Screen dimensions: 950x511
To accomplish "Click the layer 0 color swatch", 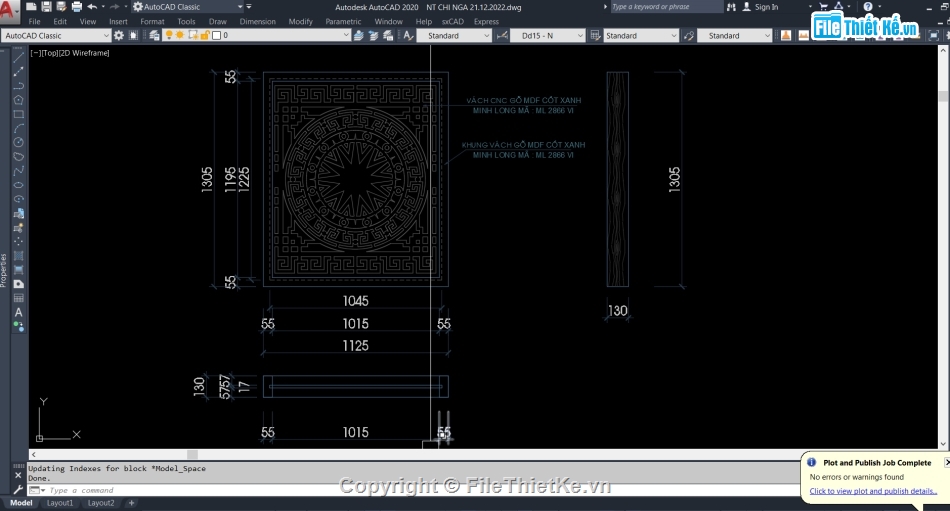I will coord(216,35).
